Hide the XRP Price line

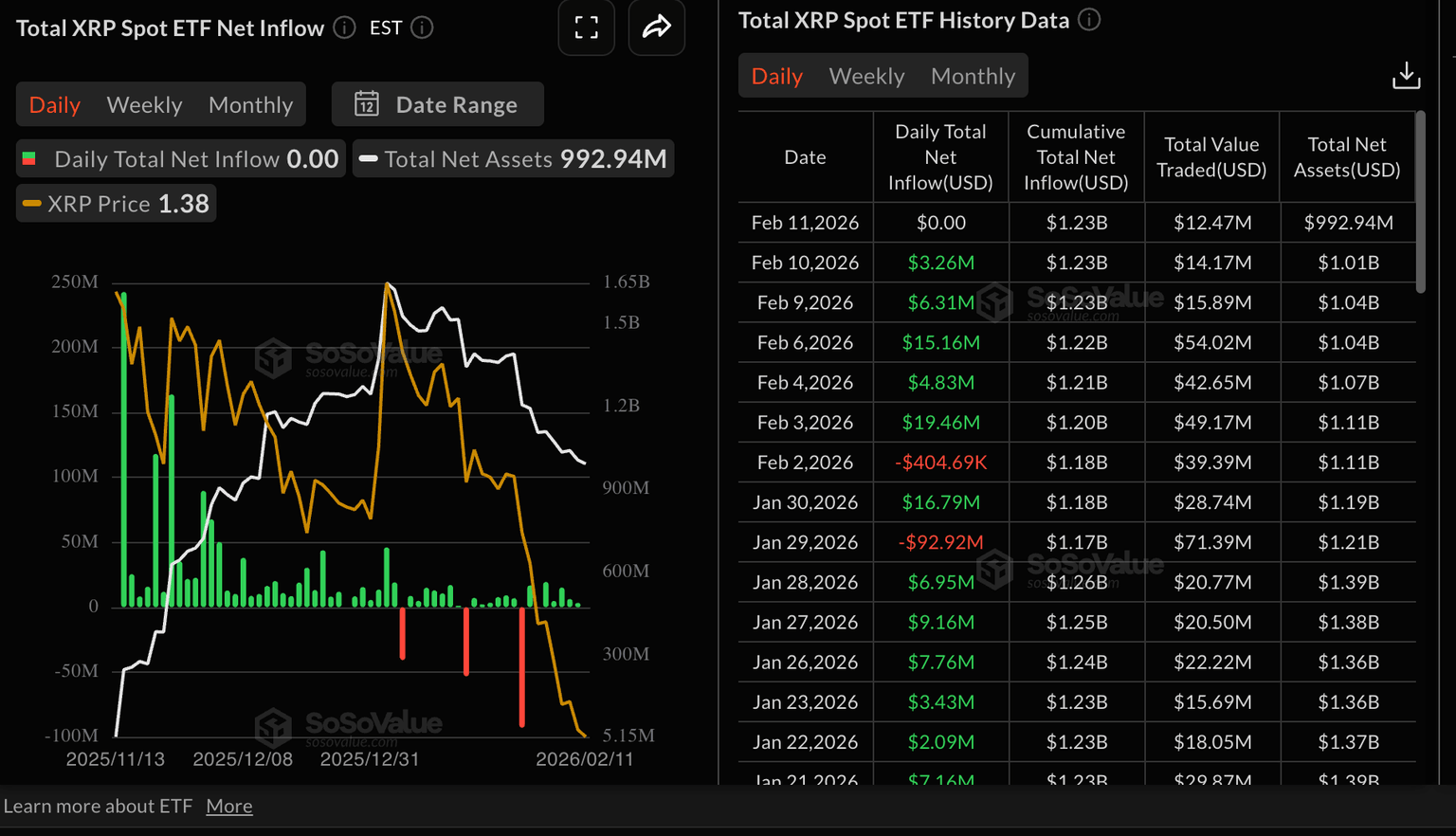click(x=116, y=204)
